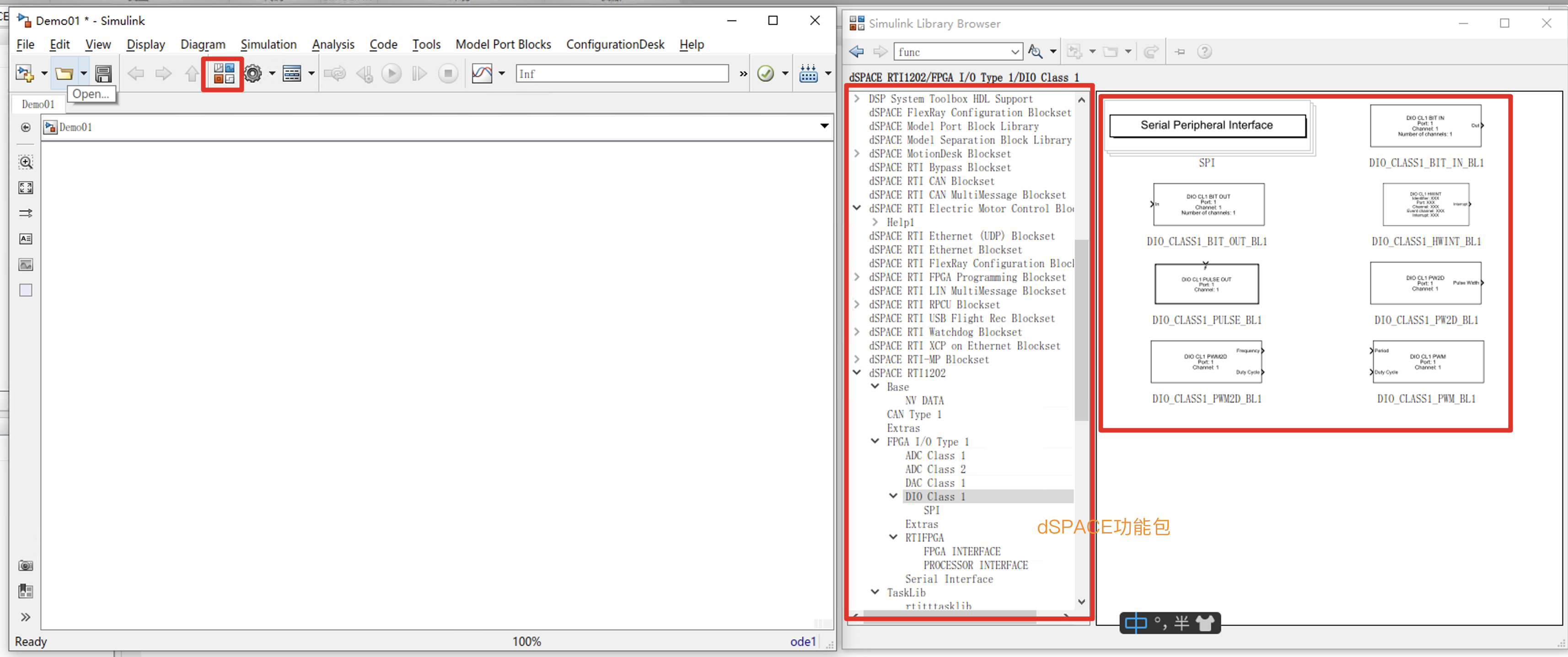The image size is (1568, 657).
Task: Click the Simulation stop time Inf field
Action: pos(622,74)
